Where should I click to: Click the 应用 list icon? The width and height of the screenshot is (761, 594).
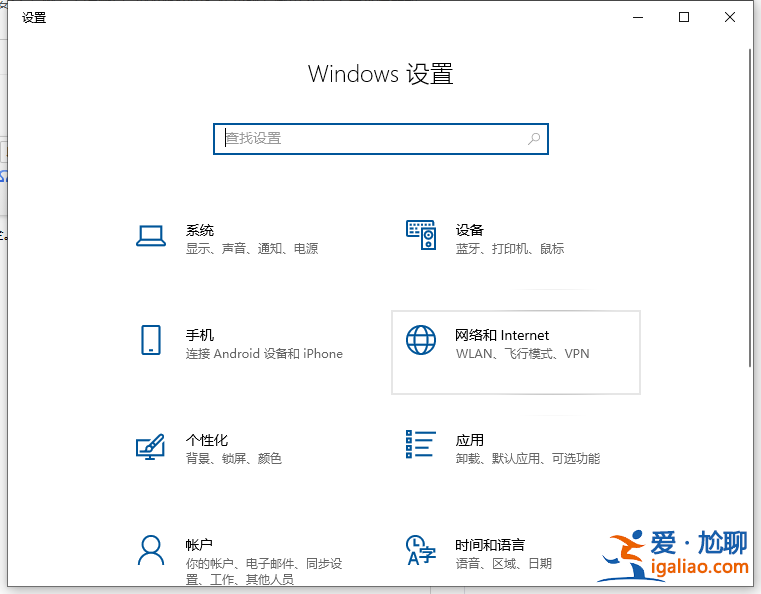(x=421, y=444)
